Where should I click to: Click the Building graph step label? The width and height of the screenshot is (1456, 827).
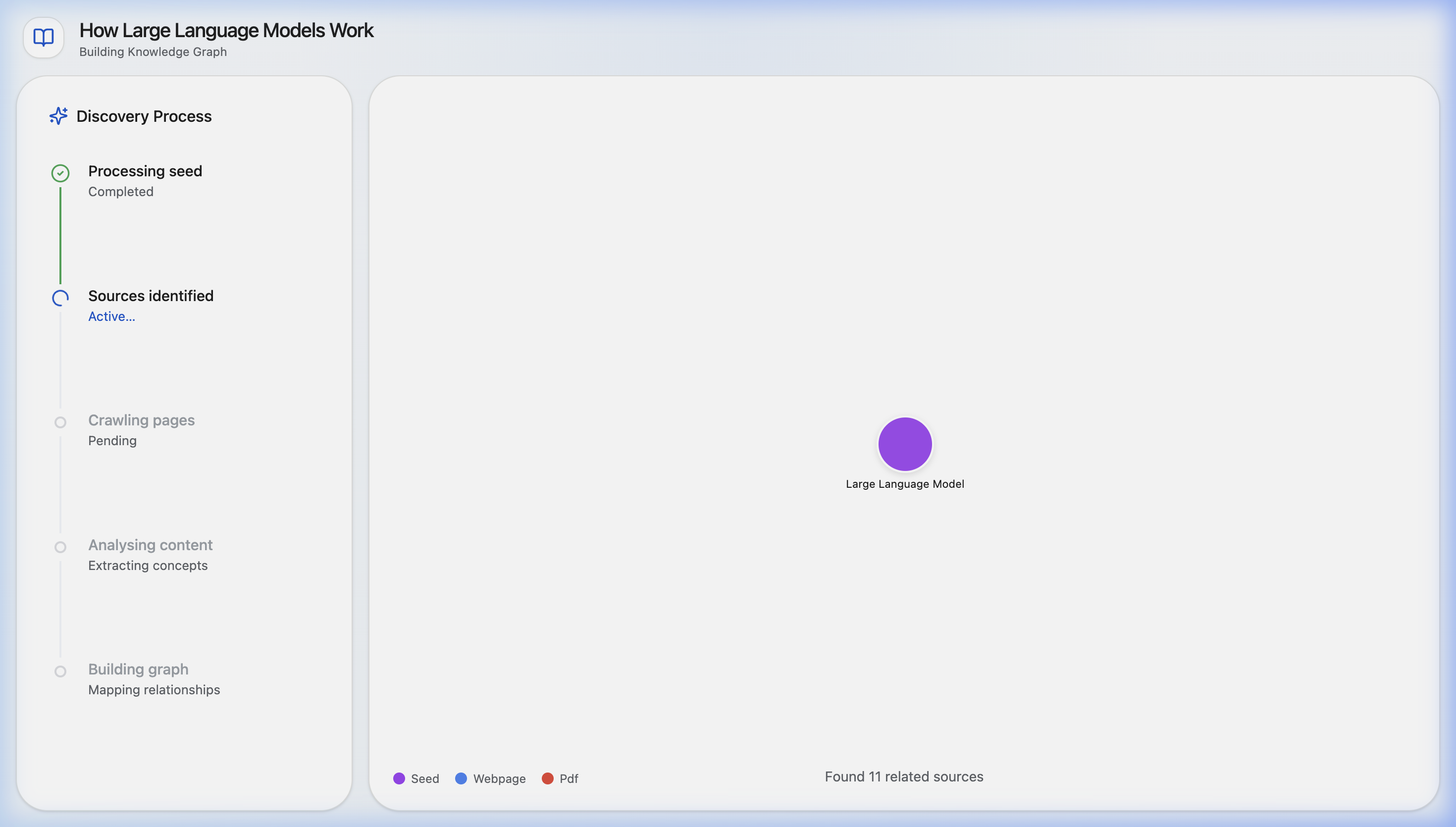pos(138,669)
